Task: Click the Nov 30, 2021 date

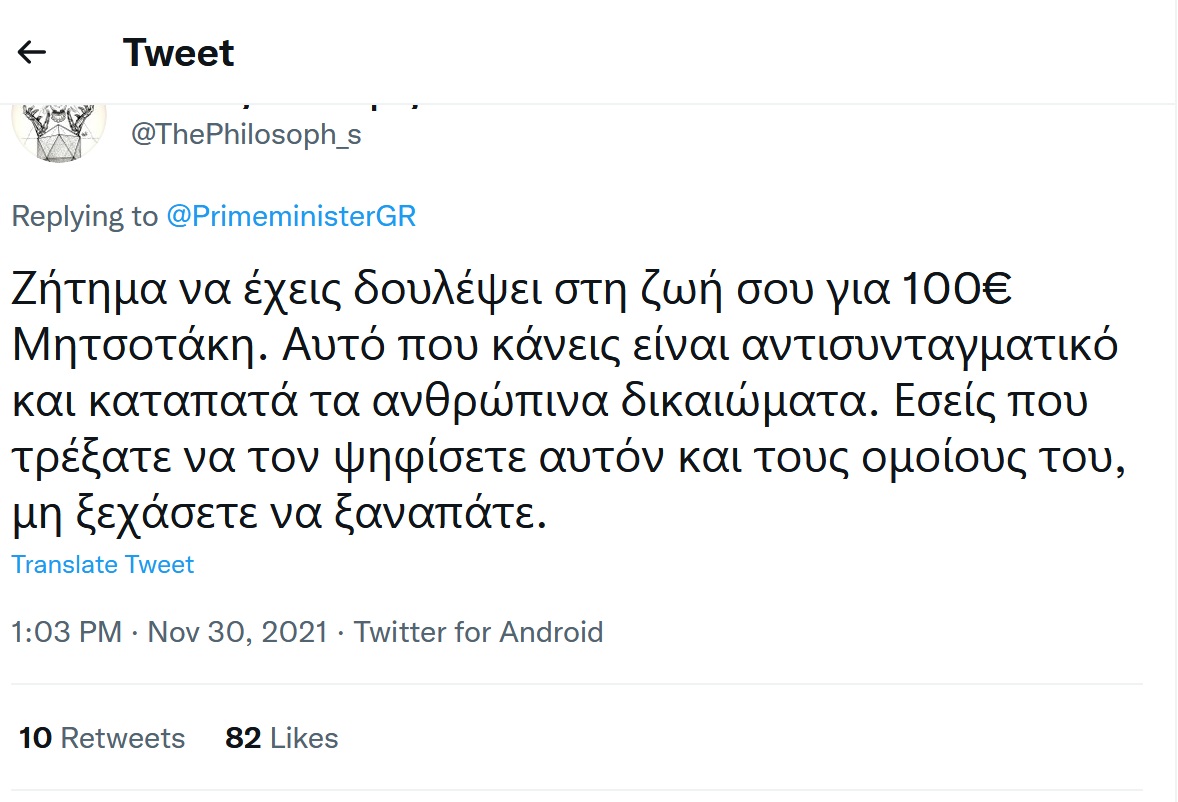Action: pos(237,632)
